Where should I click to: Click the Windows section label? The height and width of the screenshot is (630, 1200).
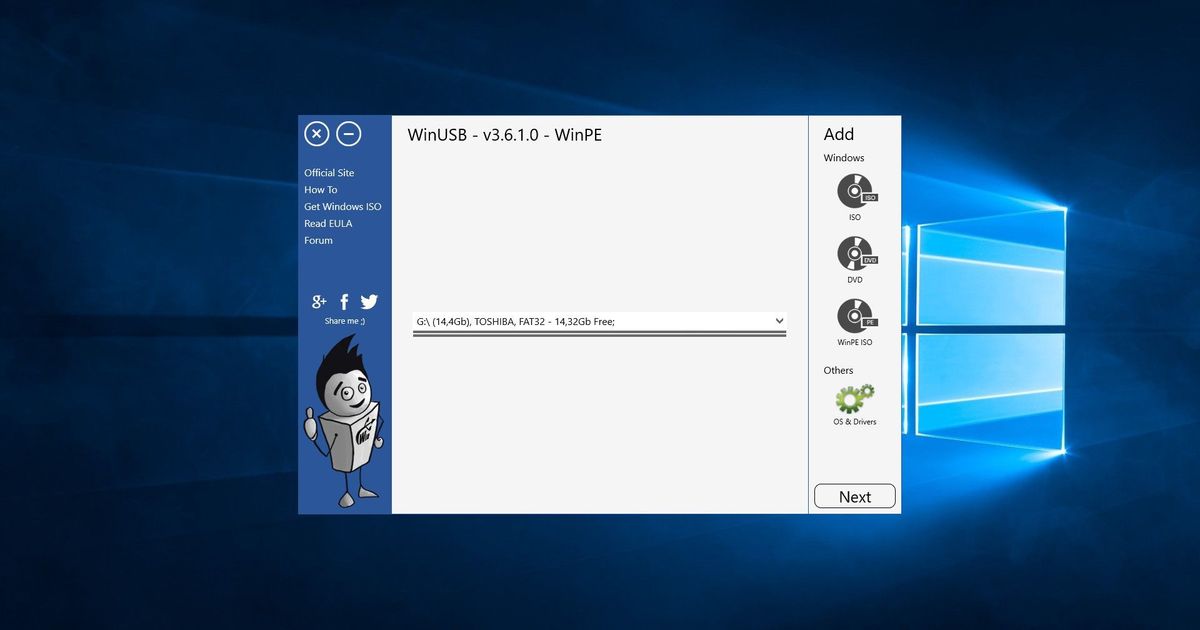pyautogui.click(x=844, y=158)
